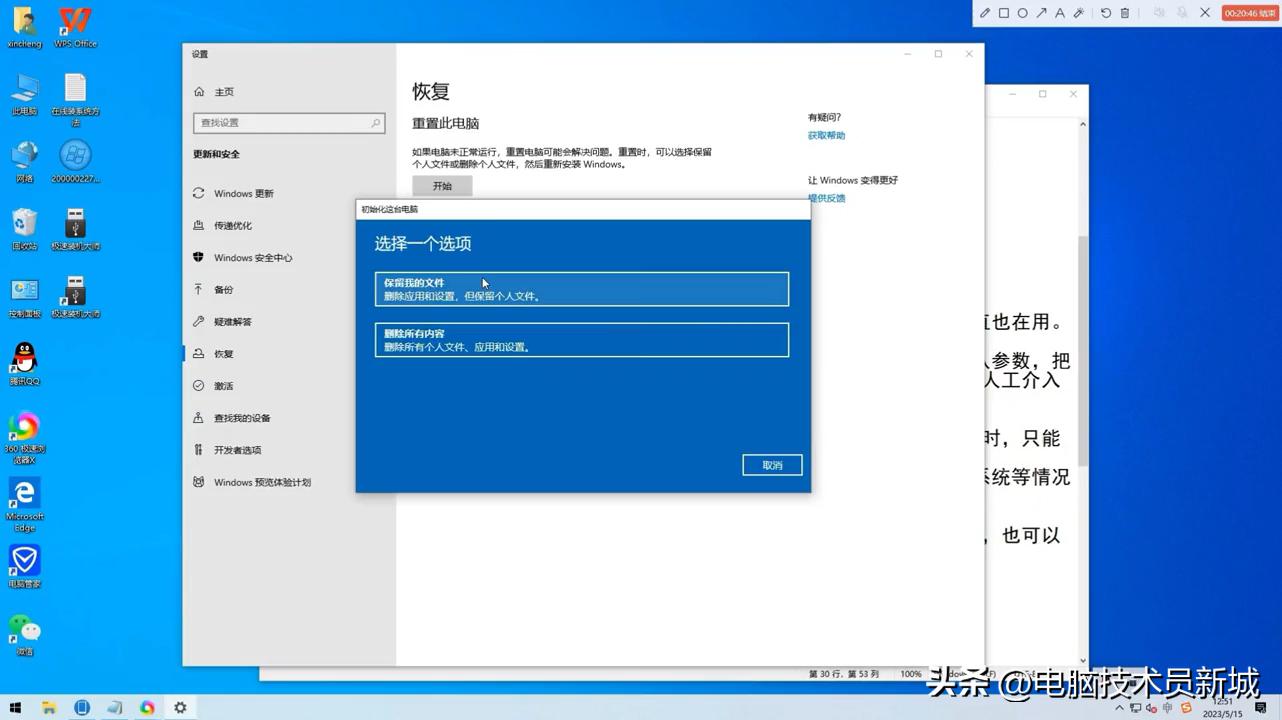Image resolution: width=1282 pixels, height=720 pixels.
Task: Select the Pen annotation tool
Action: pyautogui.click(x=985, y=13)
